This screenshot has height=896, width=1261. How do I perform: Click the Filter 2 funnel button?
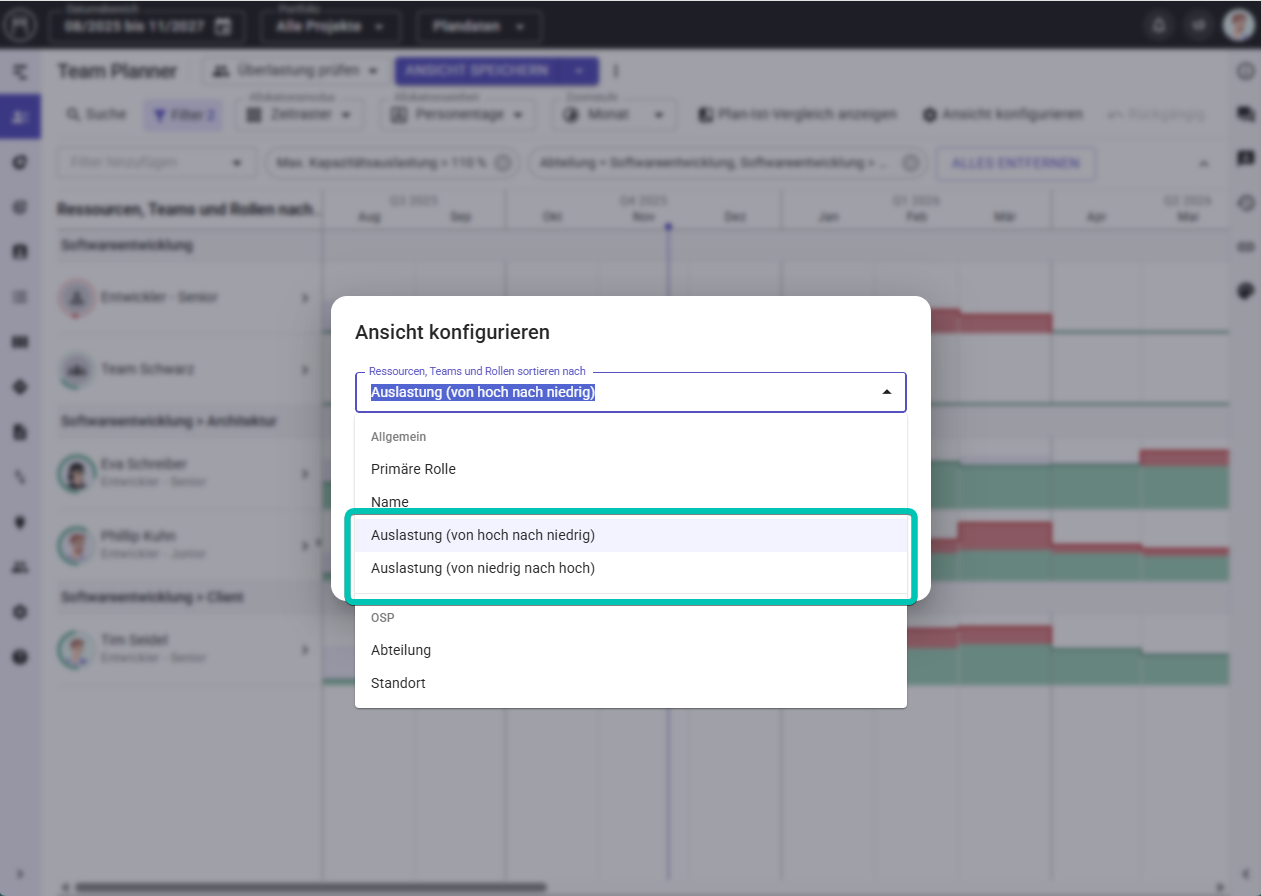tap(184, 115)
